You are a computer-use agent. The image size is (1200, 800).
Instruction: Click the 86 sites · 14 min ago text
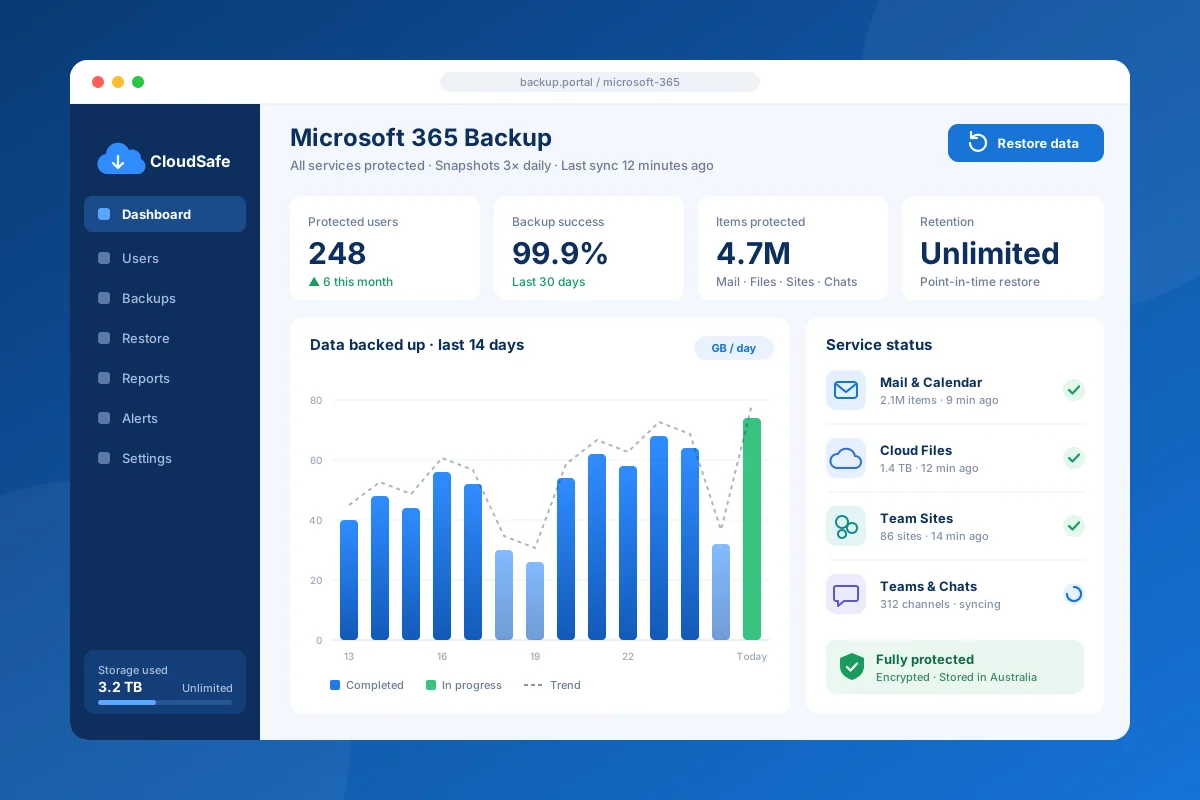click(934, 536)
